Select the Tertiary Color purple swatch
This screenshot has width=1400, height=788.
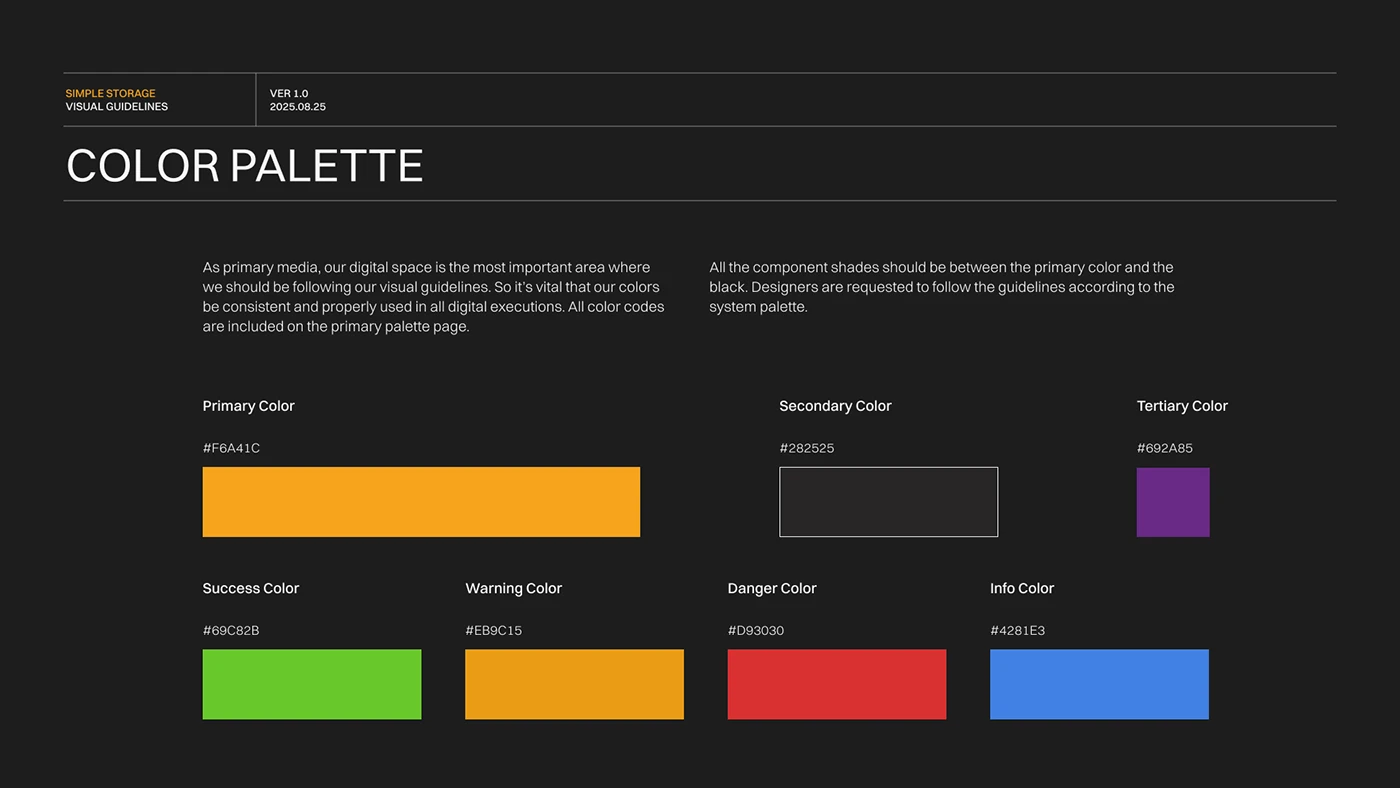pos(1172,501)
